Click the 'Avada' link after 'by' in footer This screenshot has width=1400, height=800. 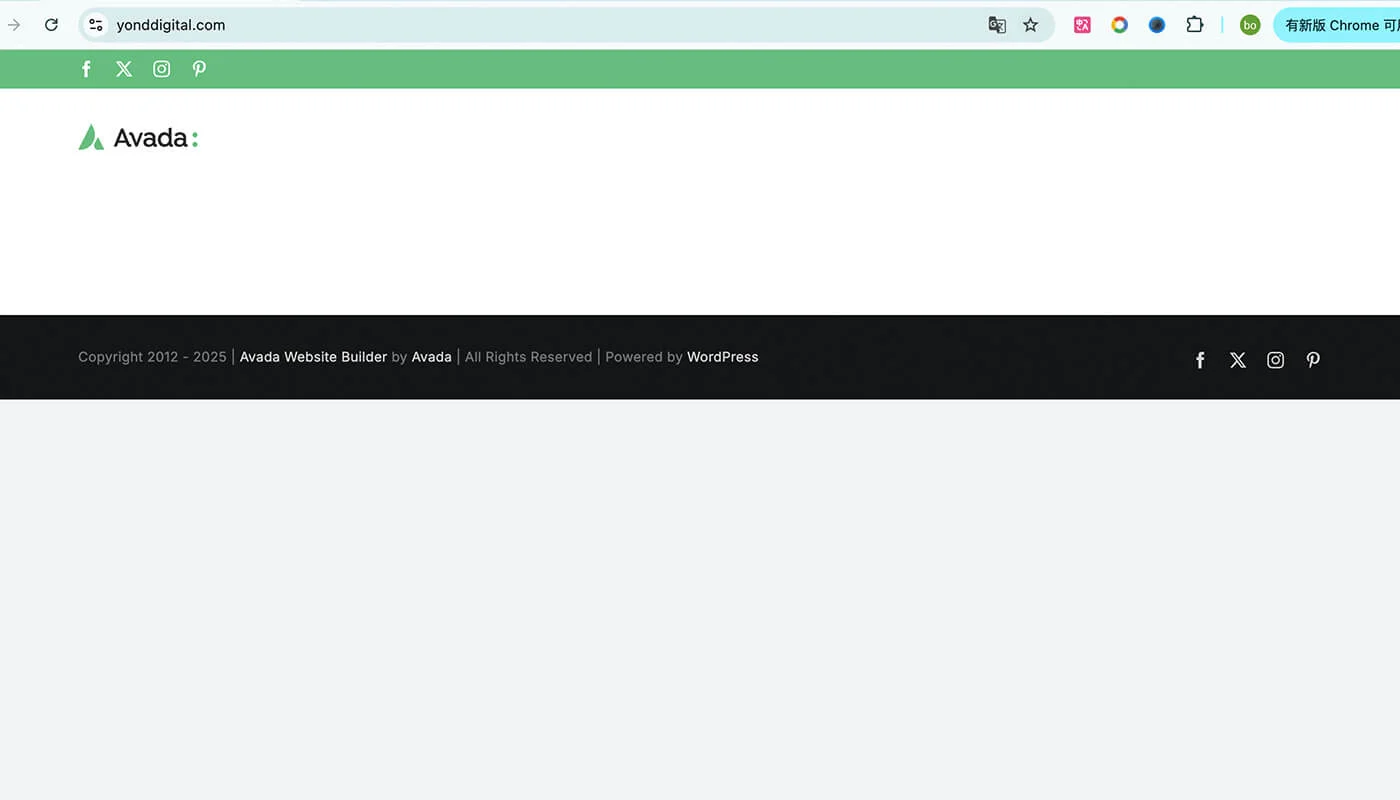tap(431, 357)
